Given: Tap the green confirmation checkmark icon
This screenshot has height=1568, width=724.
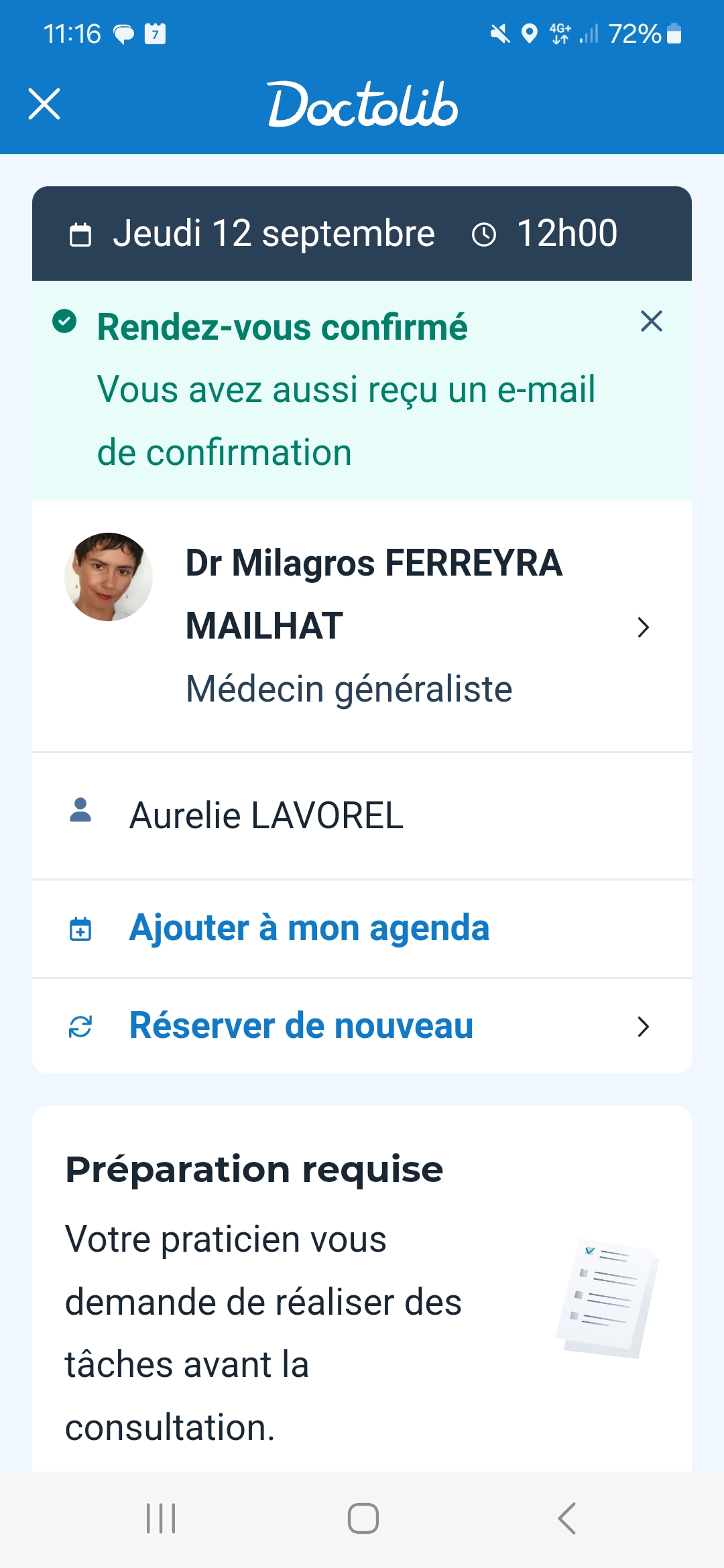Looking at the screenshot, I should tap(64, 322).
